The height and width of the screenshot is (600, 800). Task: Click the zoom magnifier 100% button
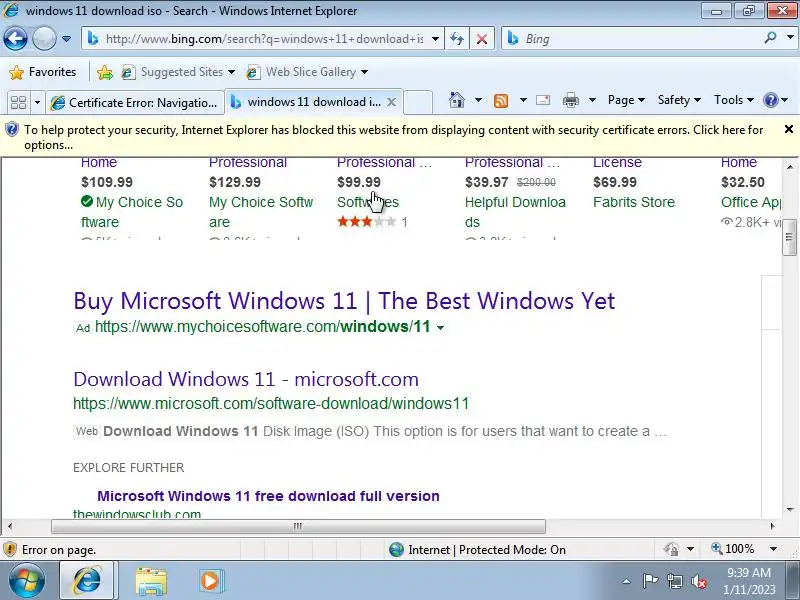pyautogui.click(x=733, y=549)
